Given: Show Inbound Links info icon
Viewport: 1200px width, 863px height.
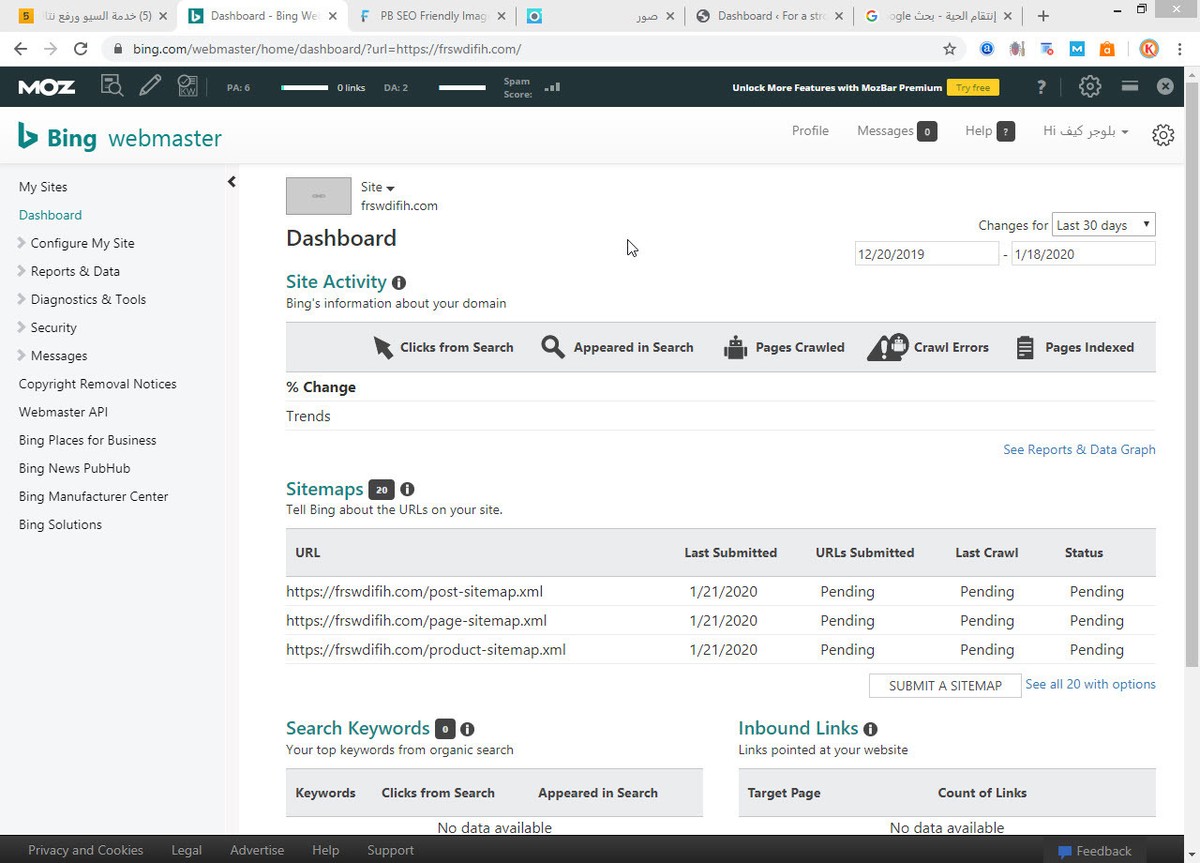Looking at the screenshot, I should pyautogui.click(x=870, y=729).
